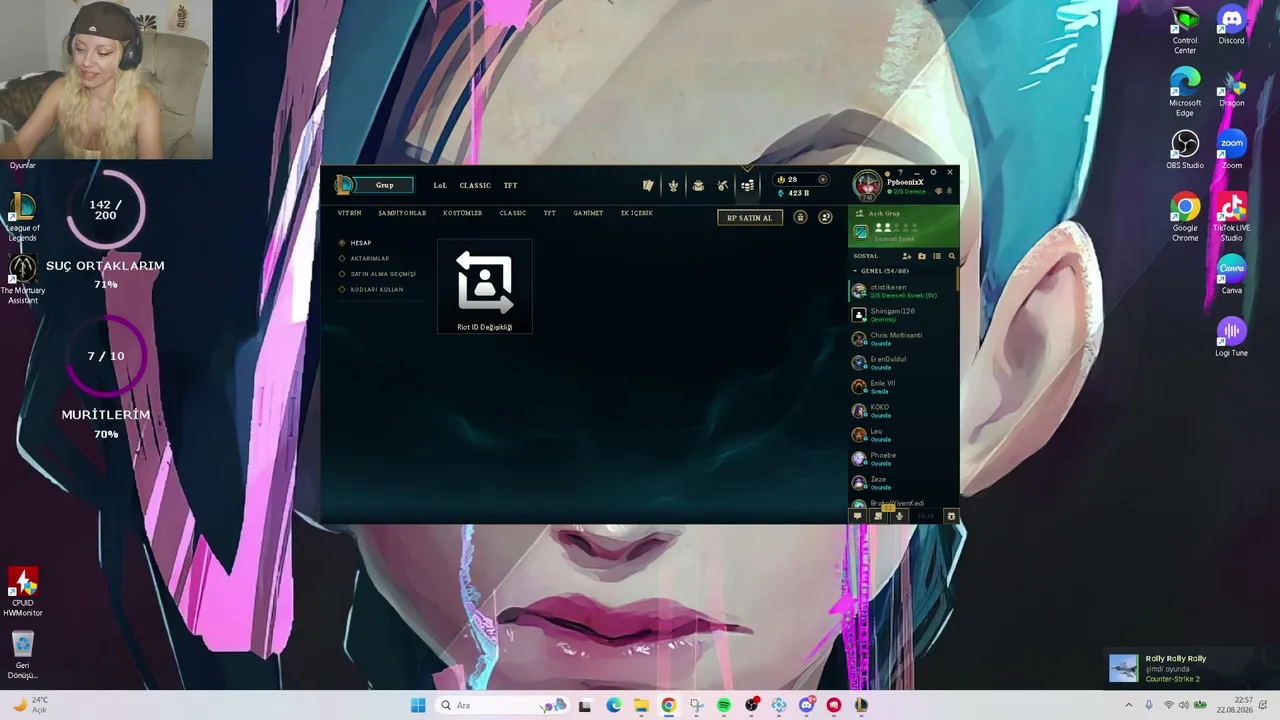Image resolution: width=1280 pixels, height=720 pixels.
Task: Create a new friend folder in SOSYAL panel
Action: [922, 256]
